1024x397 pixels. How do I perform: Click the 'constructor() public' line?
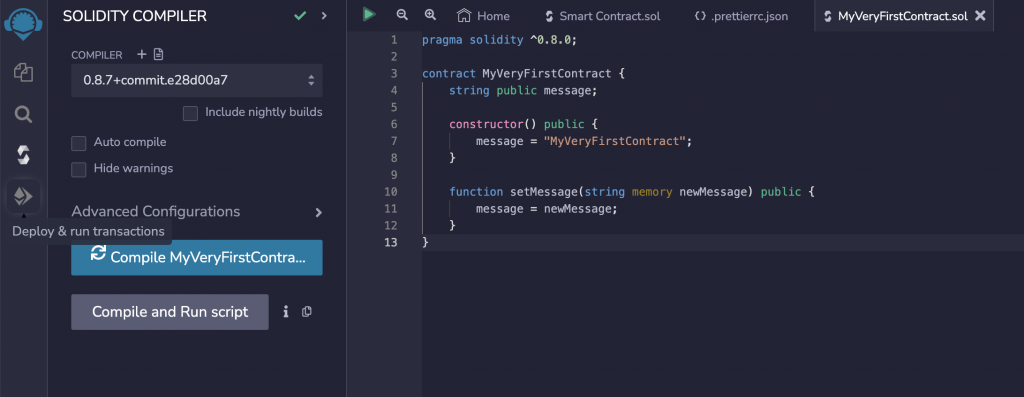(523, 124)
